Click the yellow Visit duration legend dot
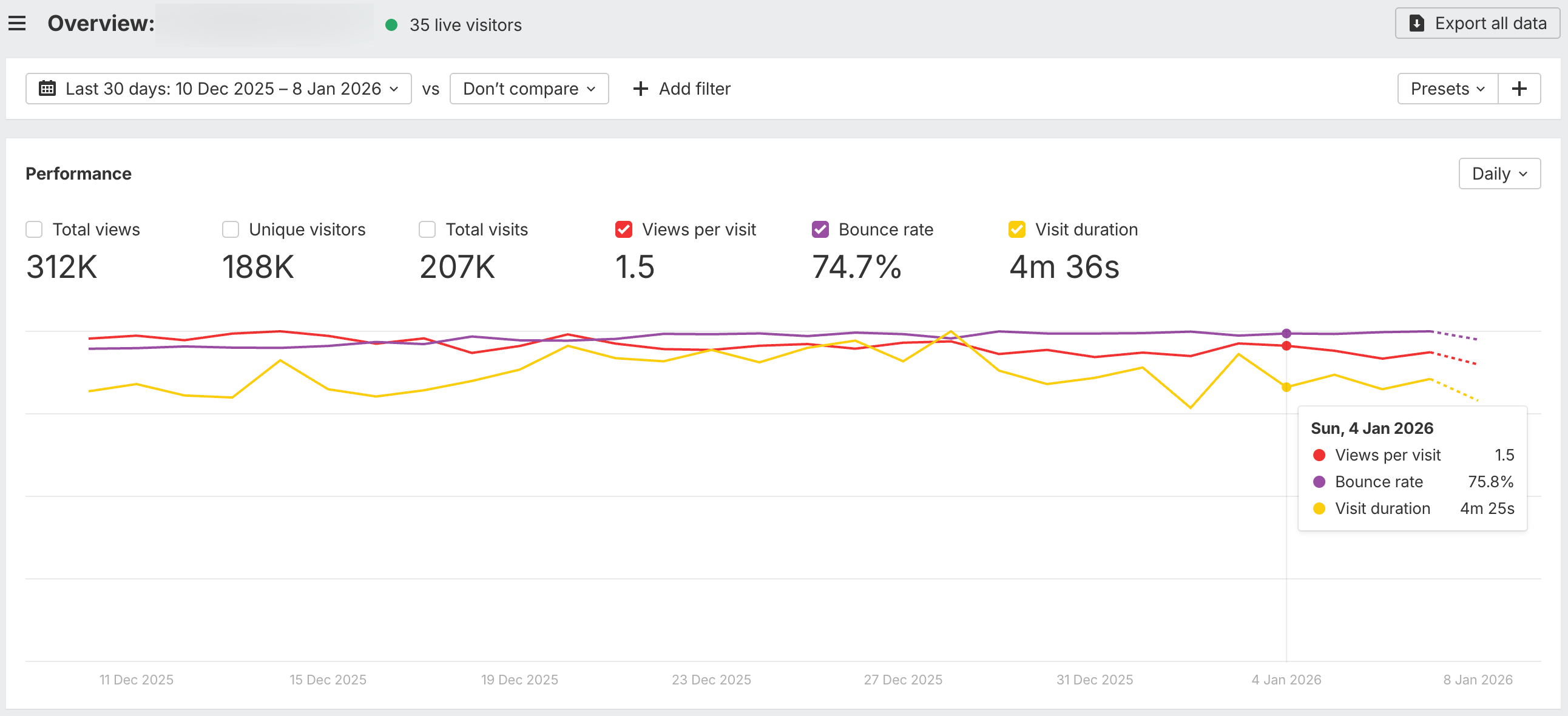1568x716 pixels. point(1319,508)
